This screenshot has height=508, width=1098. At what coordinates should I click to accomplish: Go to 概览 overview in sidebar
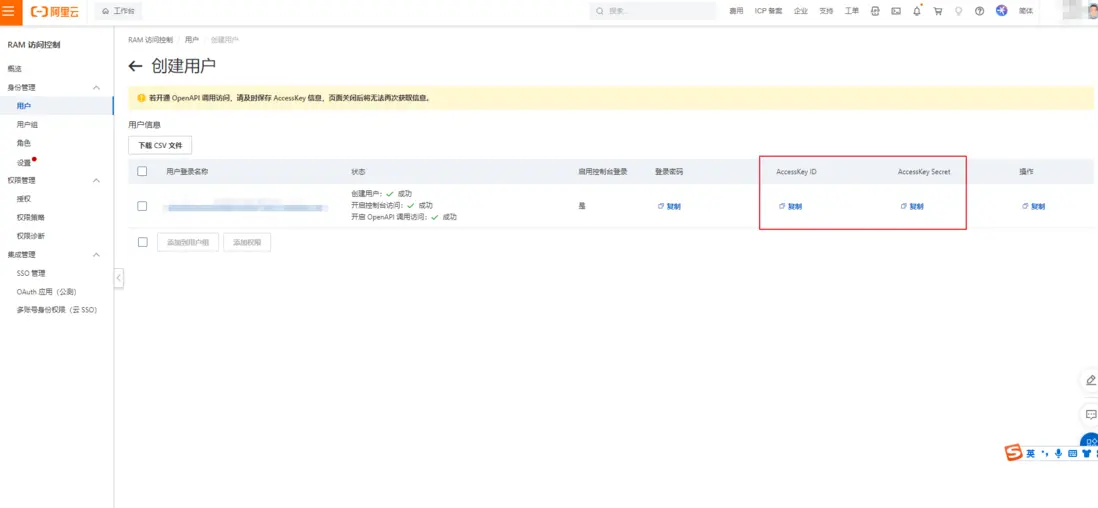pos(15,69)
